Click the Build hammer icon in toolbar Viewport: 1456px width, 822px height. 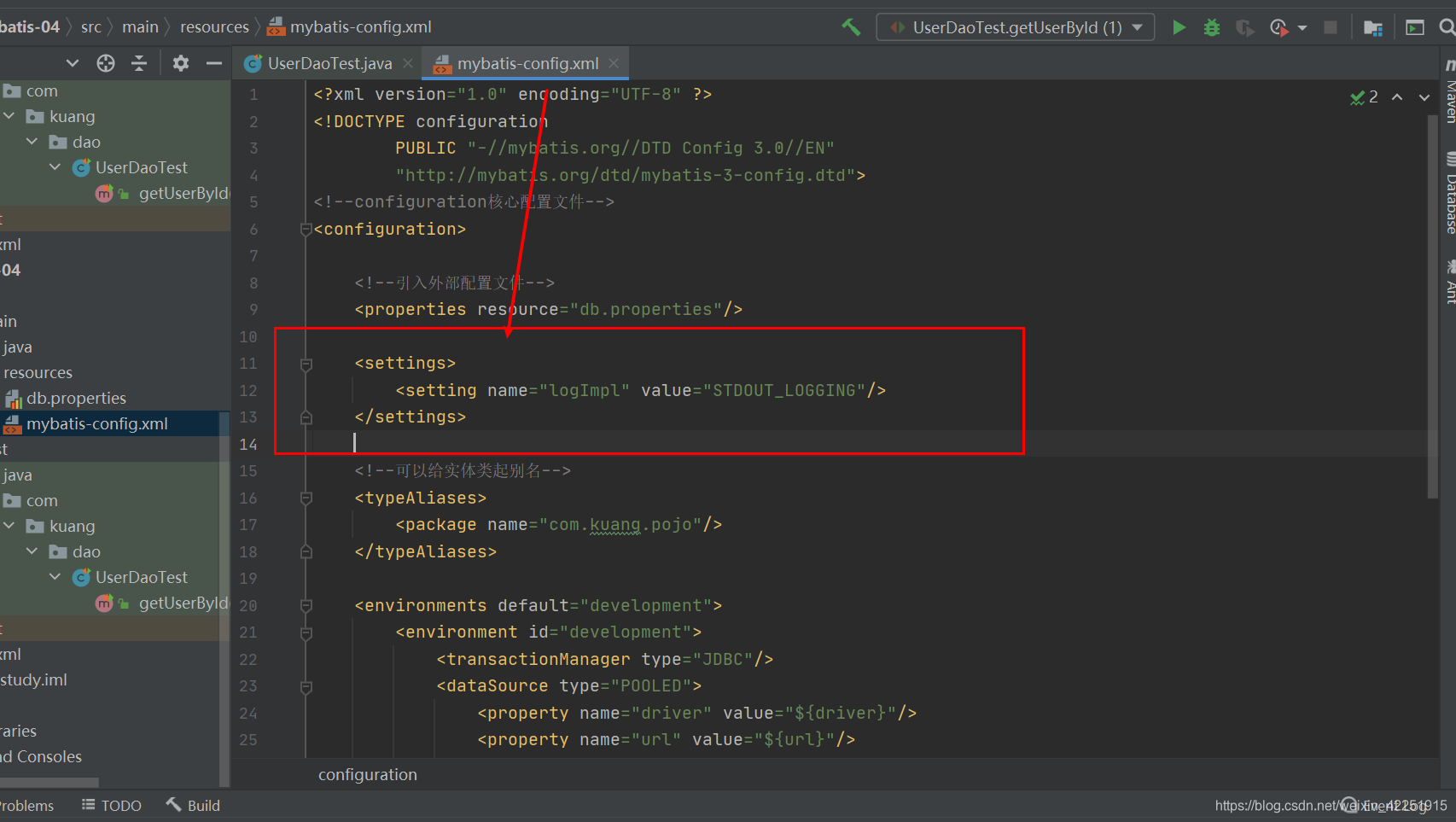click(851, 27)
